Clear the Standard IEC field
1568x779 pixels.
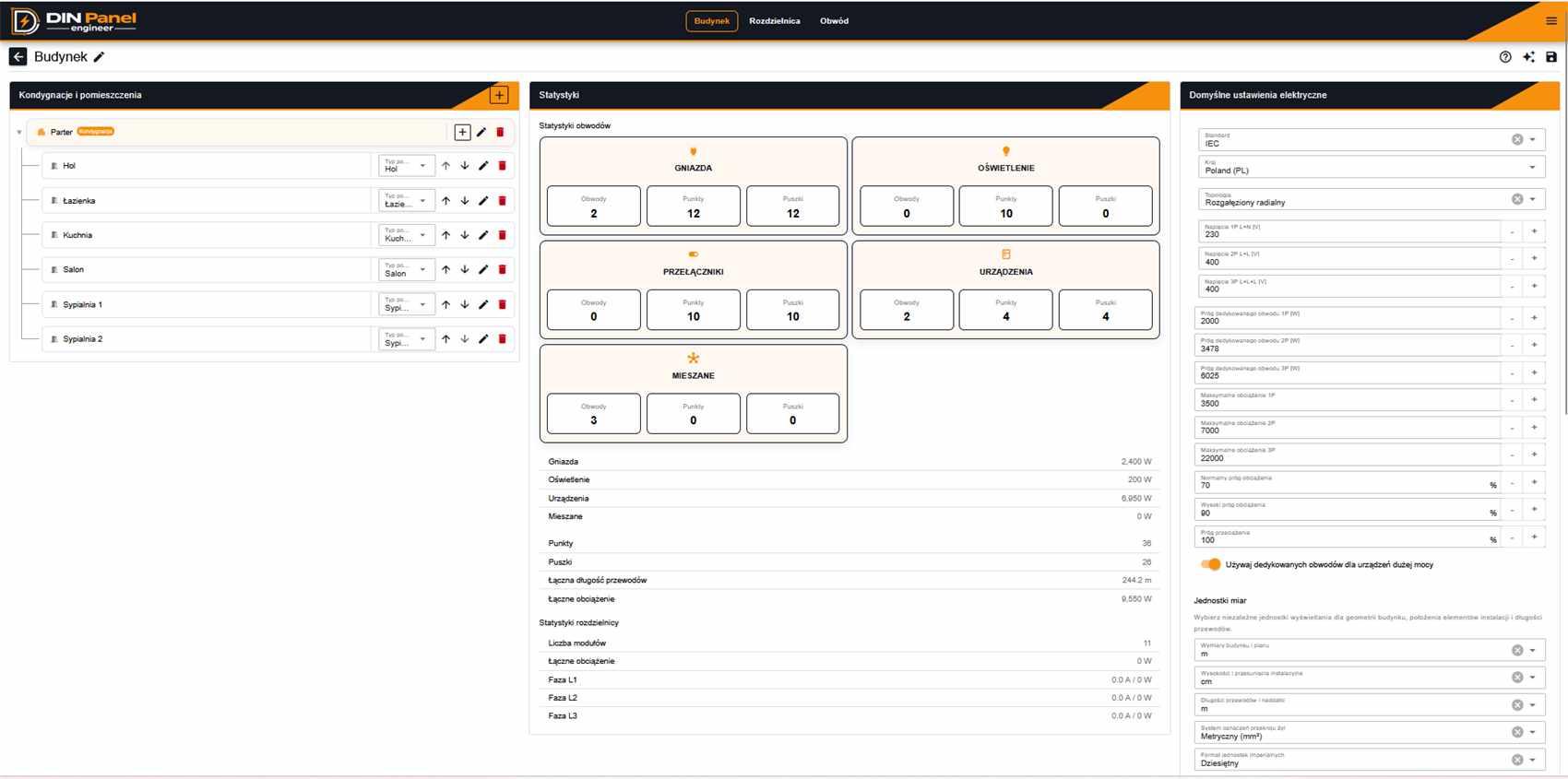tap(1517, 139)
